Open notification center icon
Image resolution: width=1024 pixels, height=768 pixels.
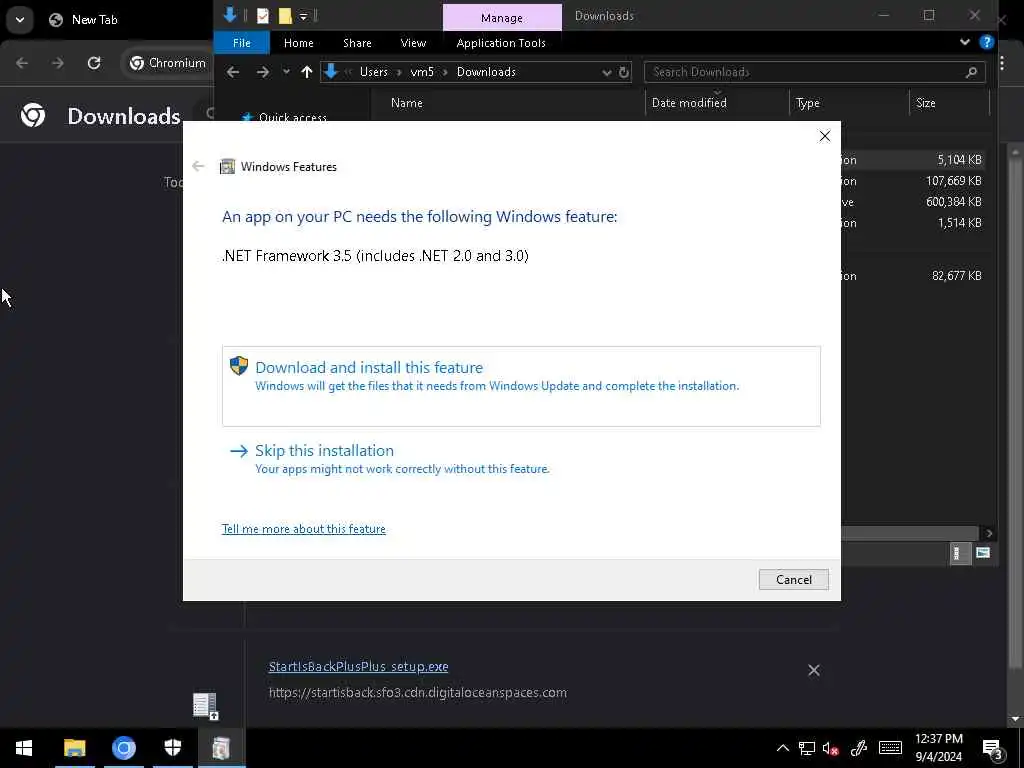tap(993, 749)
